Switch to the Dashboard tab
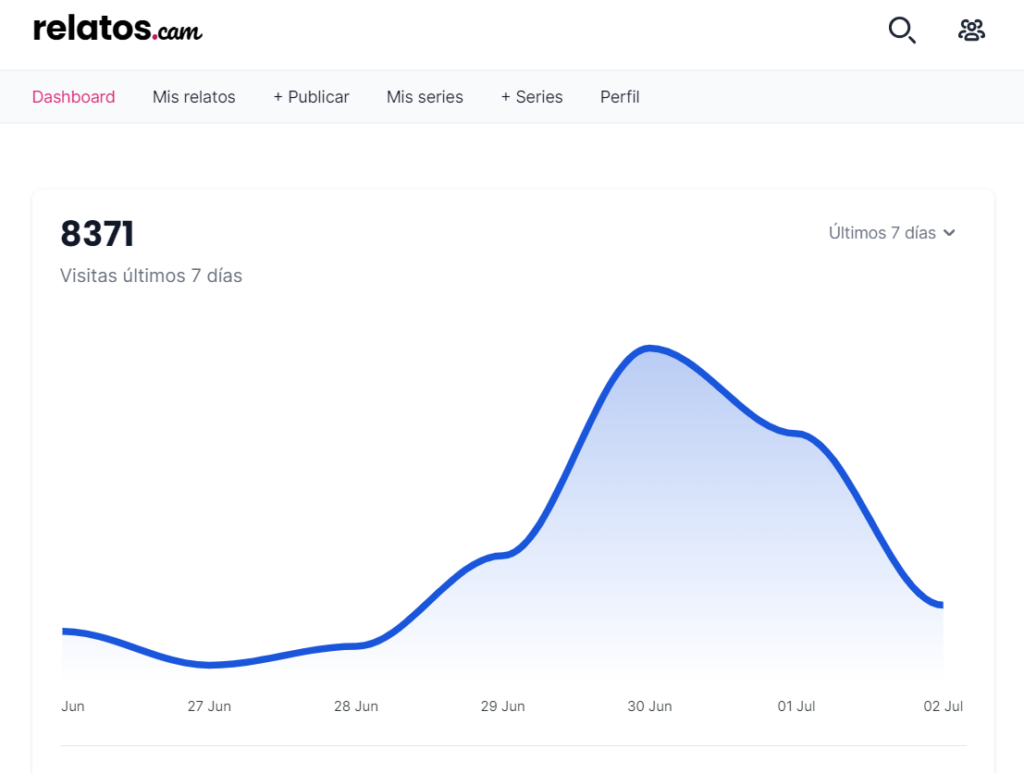The width and height of the screenshot is (1024, 773). click(74, 97)
